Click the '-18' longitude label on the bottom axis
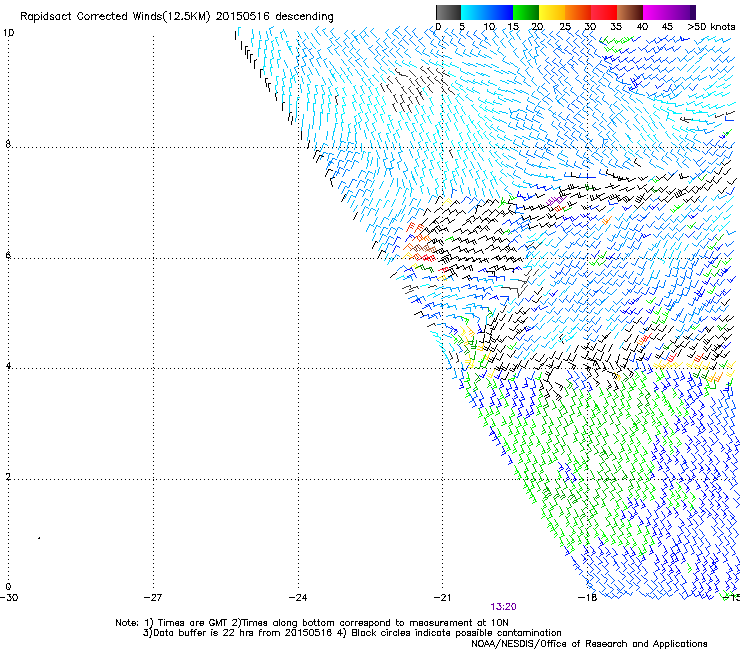 click(x=587, y=598)
